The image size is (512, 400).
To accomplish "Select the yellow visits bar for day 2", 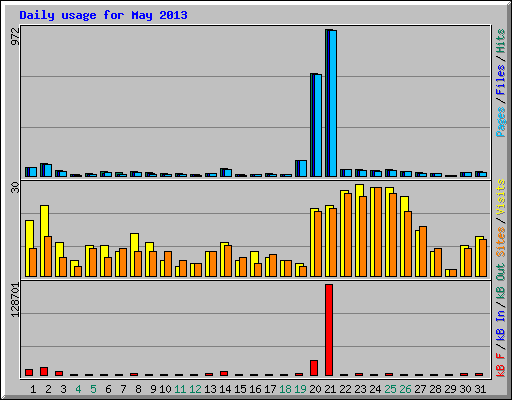I will click(44, 241).
